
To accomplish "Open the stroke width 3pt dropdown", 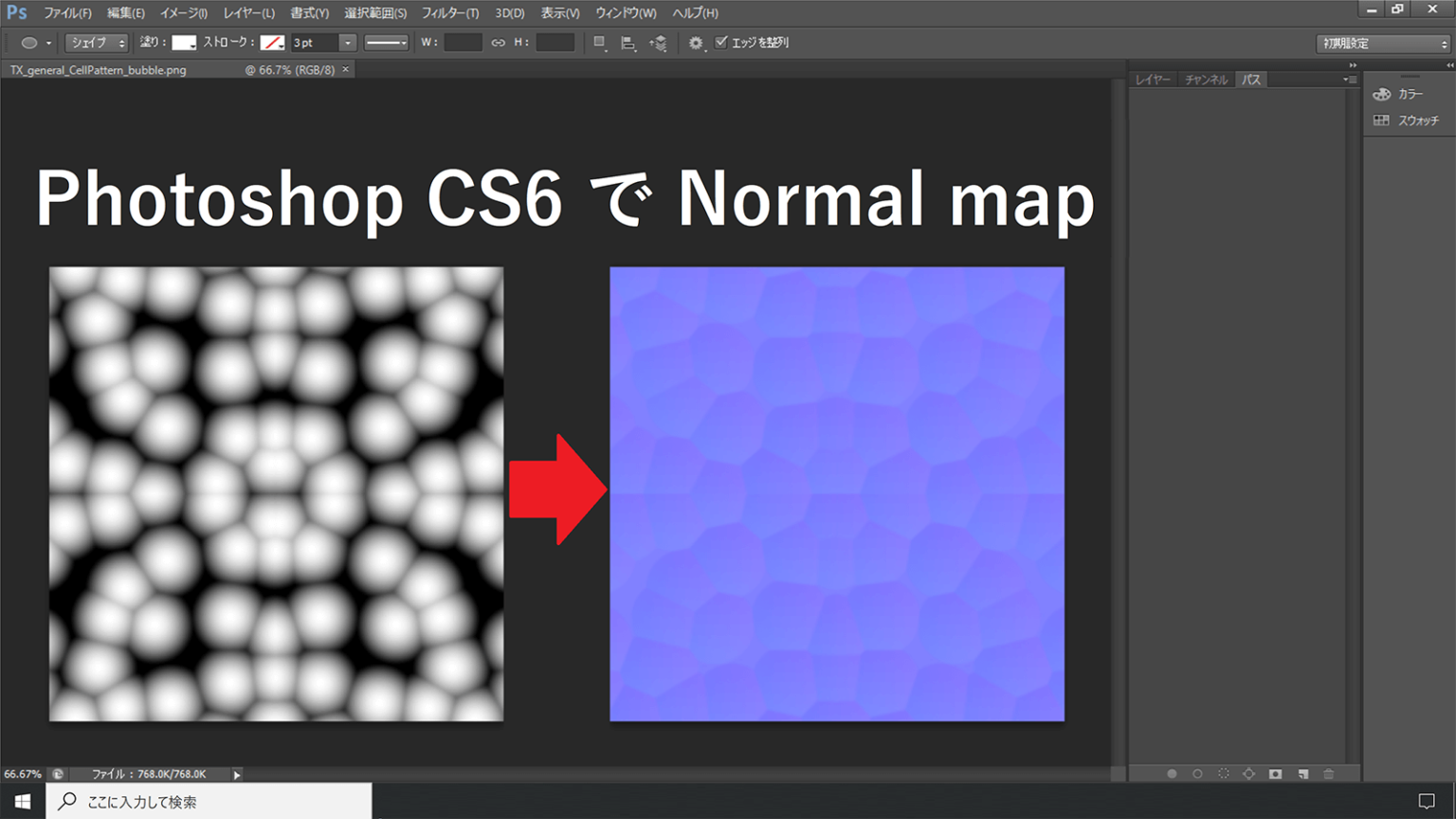I will (345, 43).
